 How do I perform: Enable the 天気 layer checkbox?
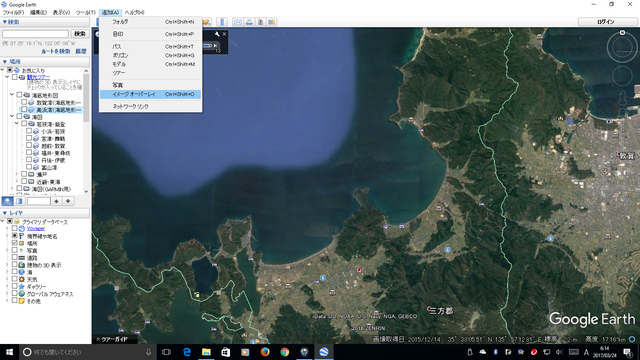point(15,279)
